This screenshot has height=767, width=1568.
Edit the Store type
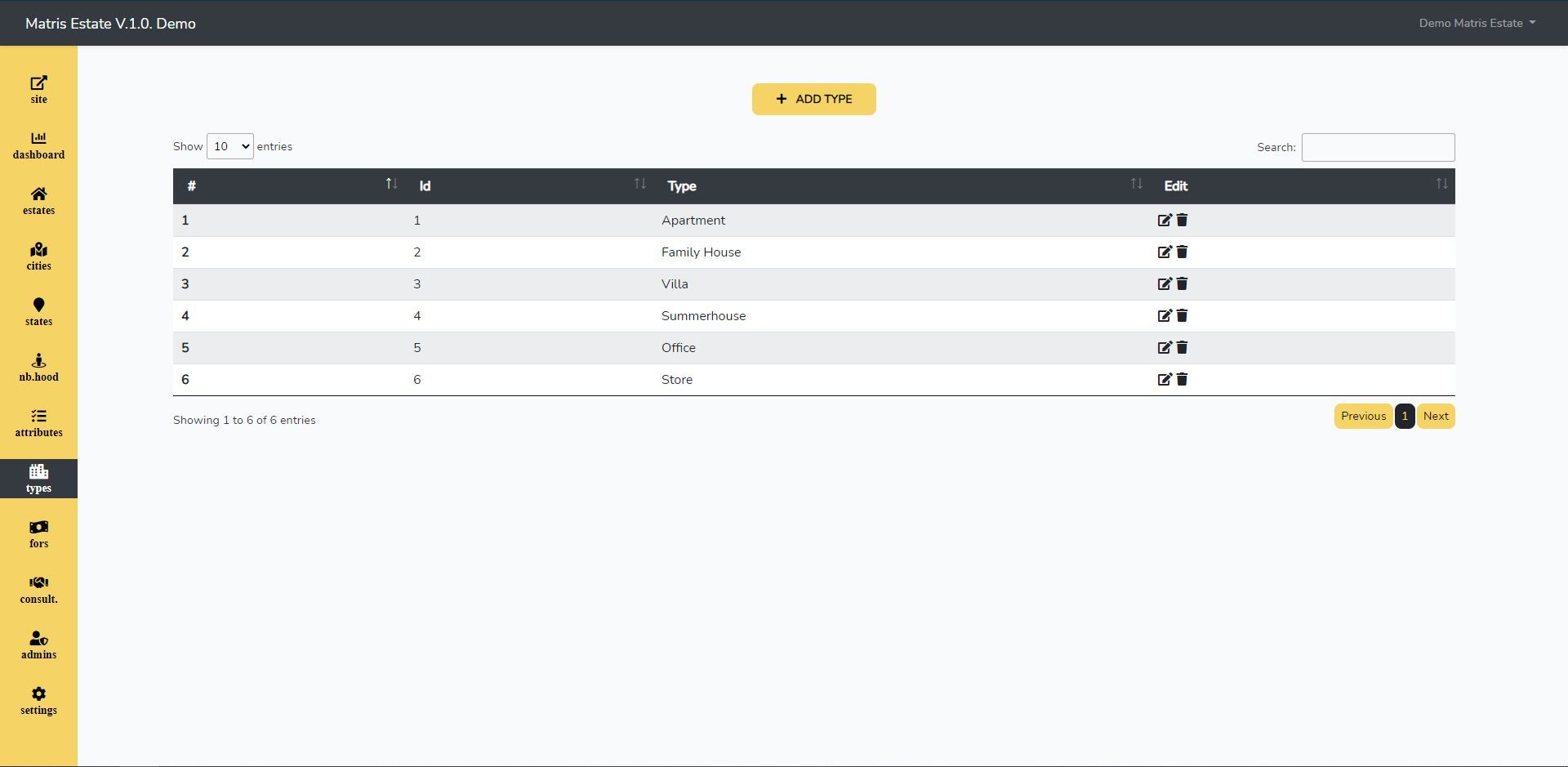pyautogui.click(x=1165, y=379)
